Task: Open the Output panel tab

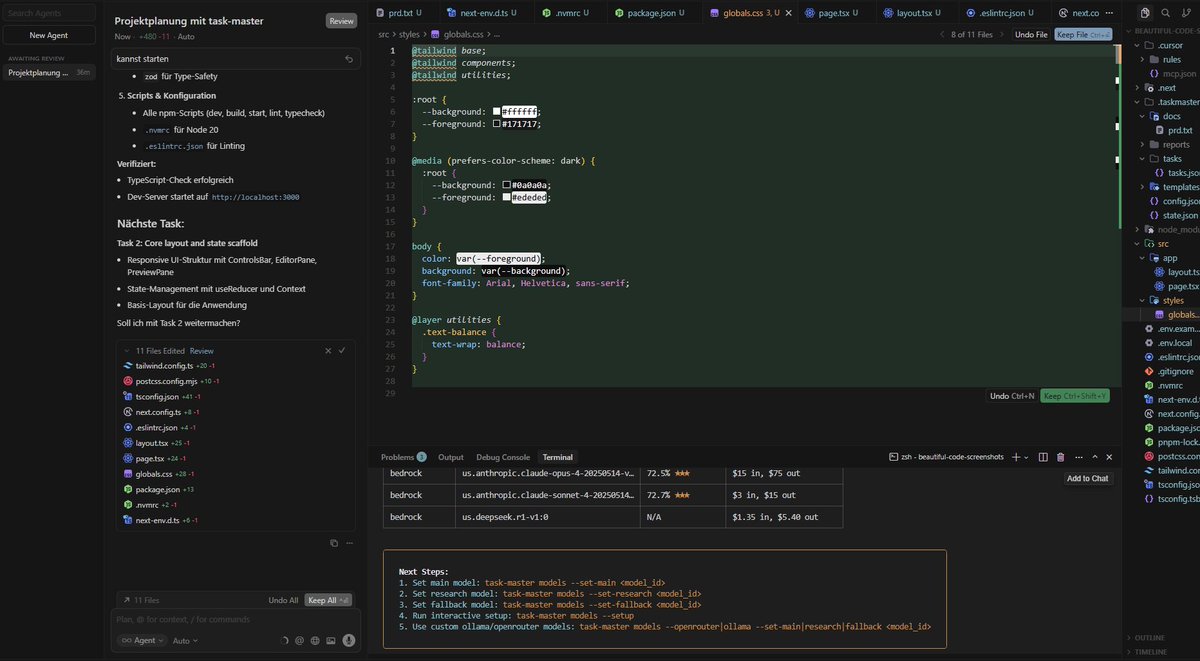Action: [451, 457]
